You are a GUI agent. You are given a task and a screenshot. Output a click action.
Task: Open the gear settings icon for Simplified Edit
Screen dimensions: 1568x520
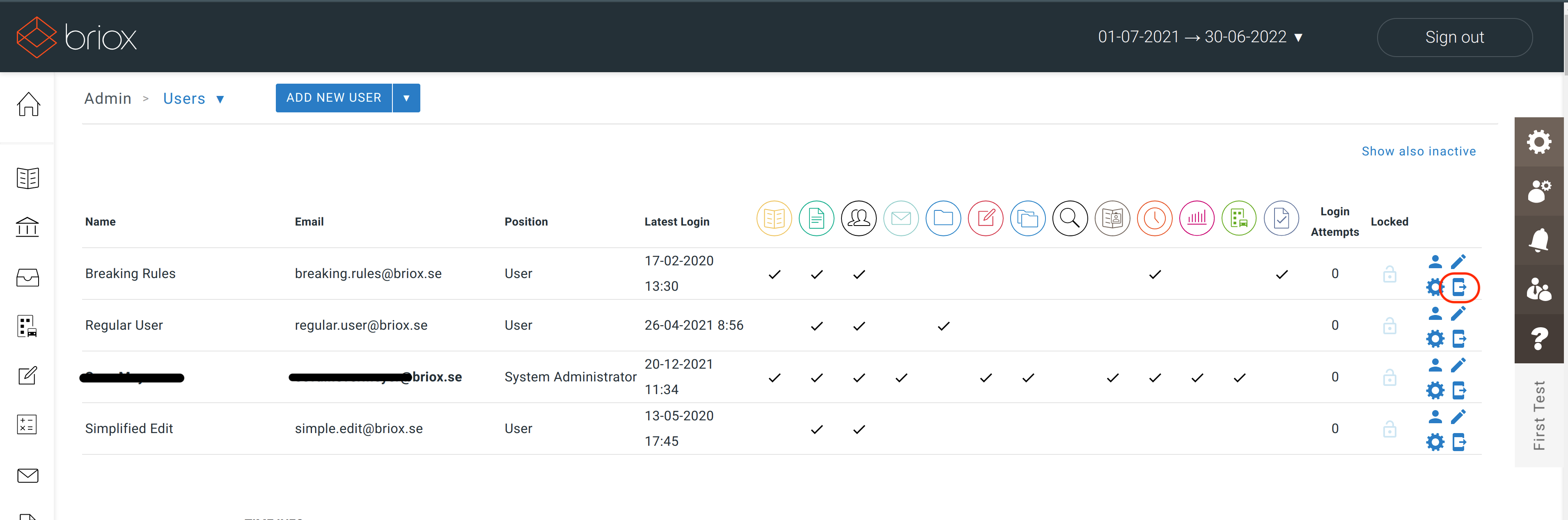(x=1435, y=442)
